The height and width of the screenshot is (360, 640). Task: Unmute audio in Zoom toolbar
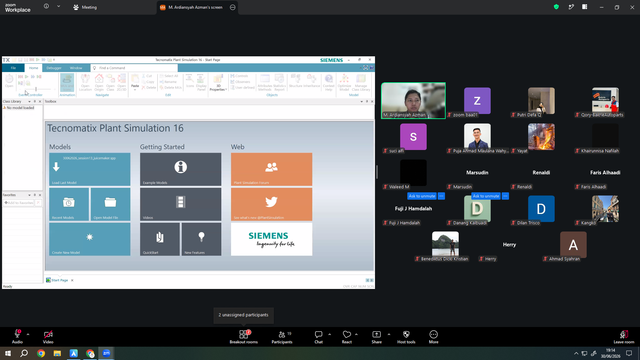(x=17, y=337)
